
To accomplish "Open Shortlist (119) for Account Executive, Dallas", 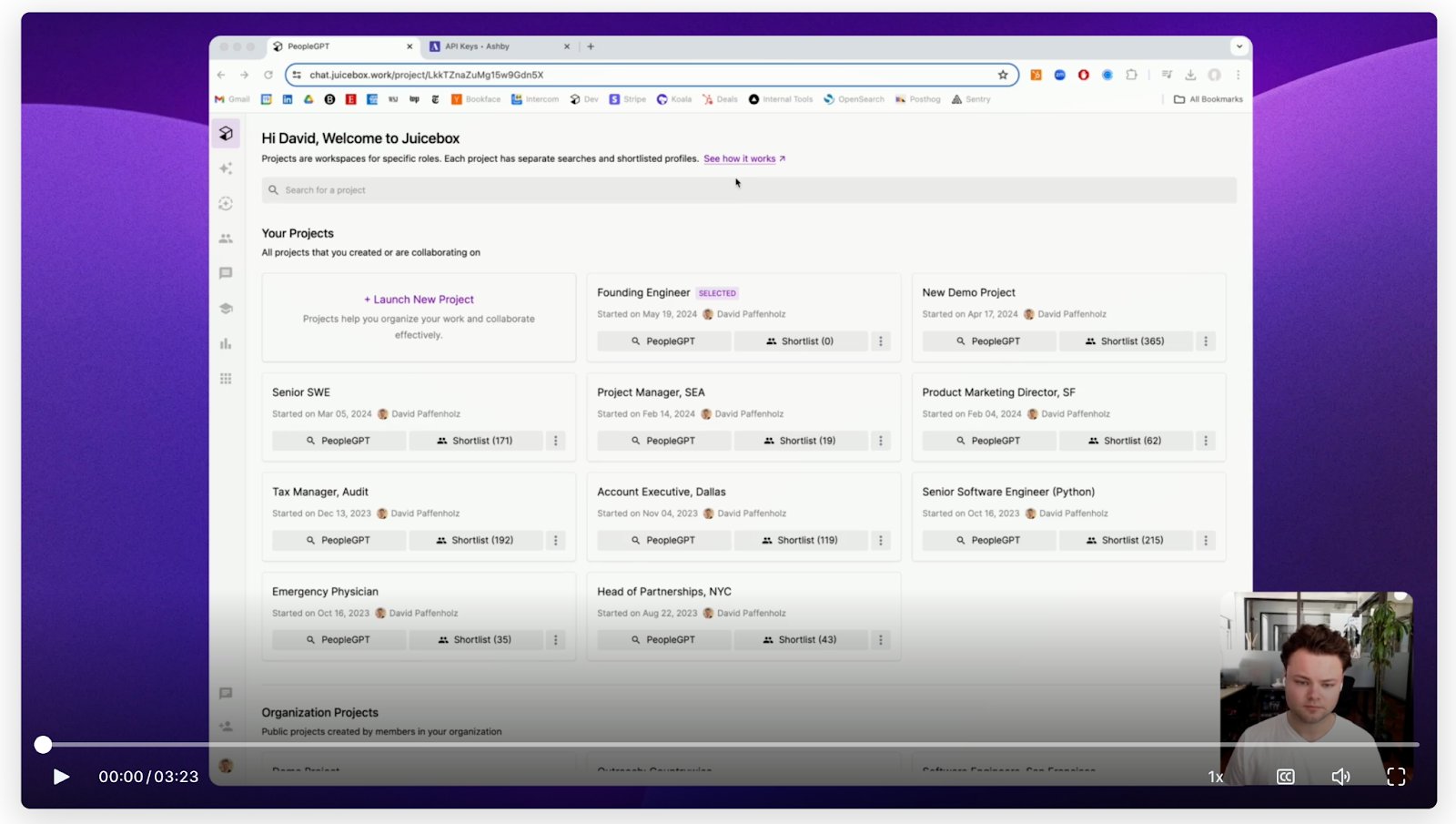I will pyautogui.click(x=800, y=541).
